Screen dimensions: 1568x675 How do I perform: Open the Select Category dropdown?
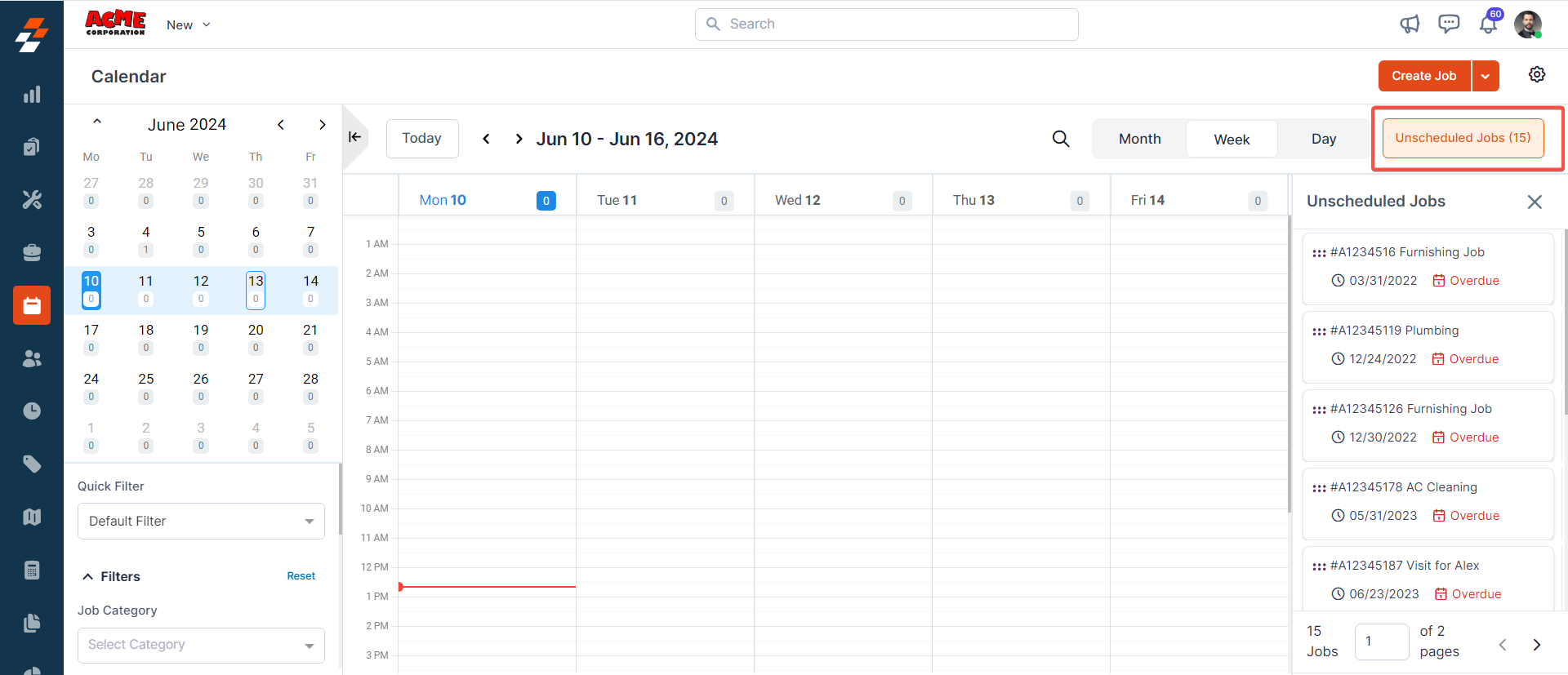point(201,645)
